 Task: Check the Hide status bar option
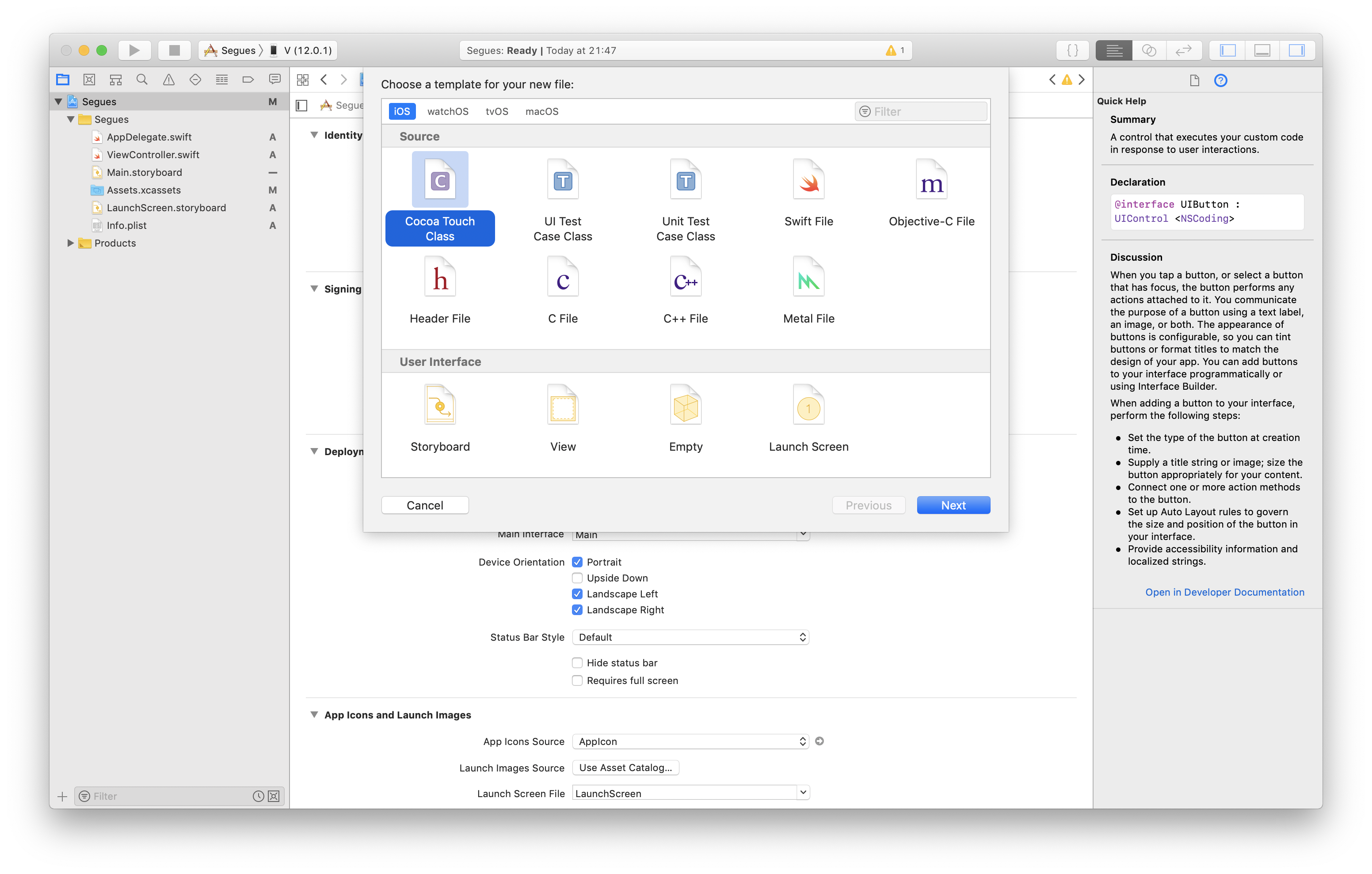(577, 663)
